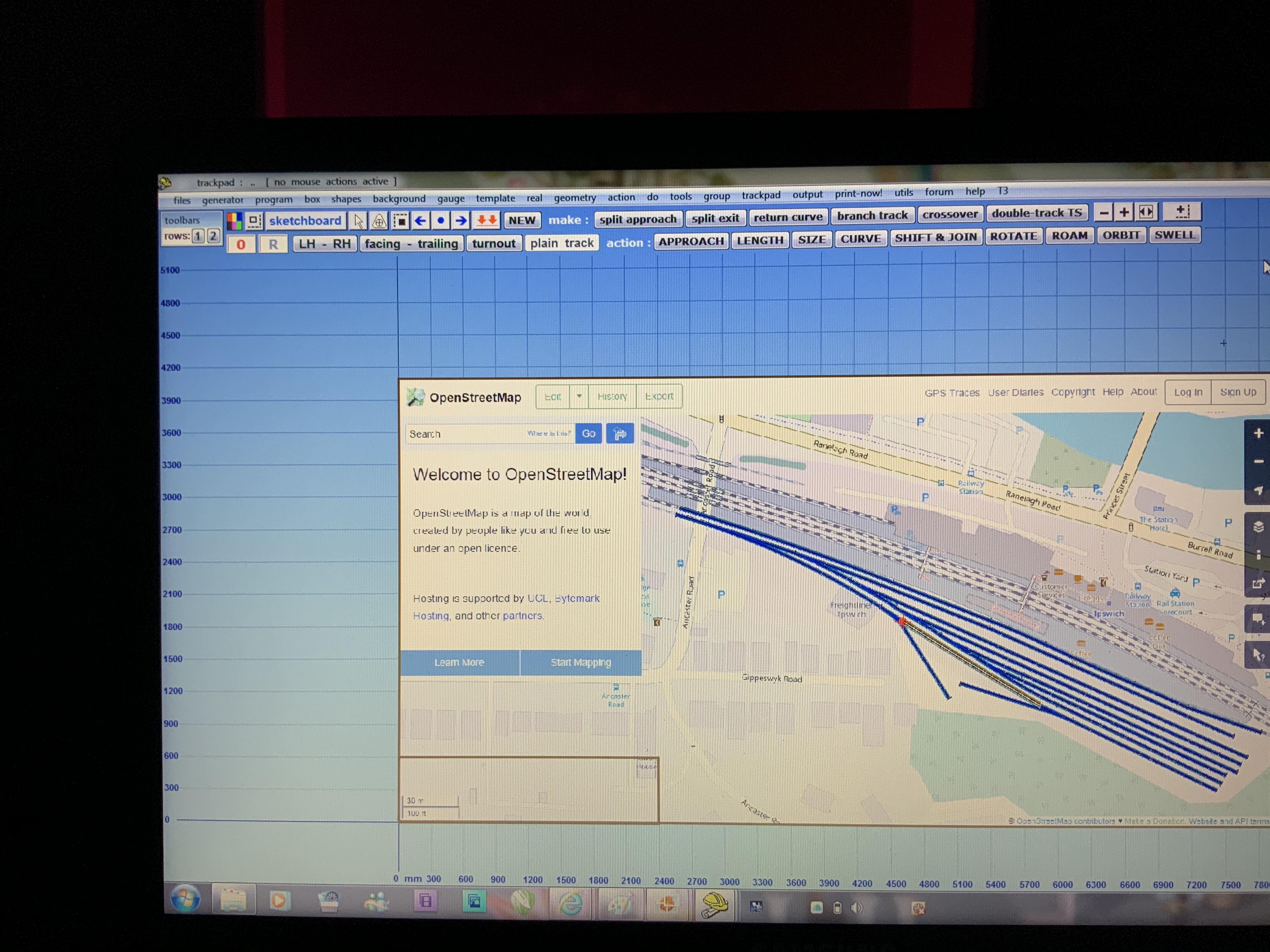This screenshot has height=952, width=1270.
Task: Click the blue dot button
Action: (x=440, y=220)
